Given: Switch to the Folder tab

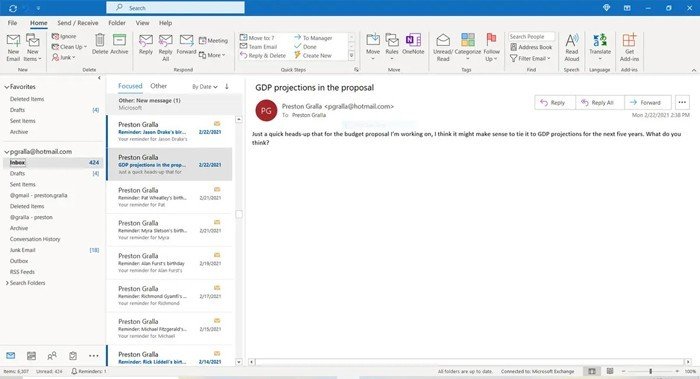Looking at the screenshot, I should point(117,23).
